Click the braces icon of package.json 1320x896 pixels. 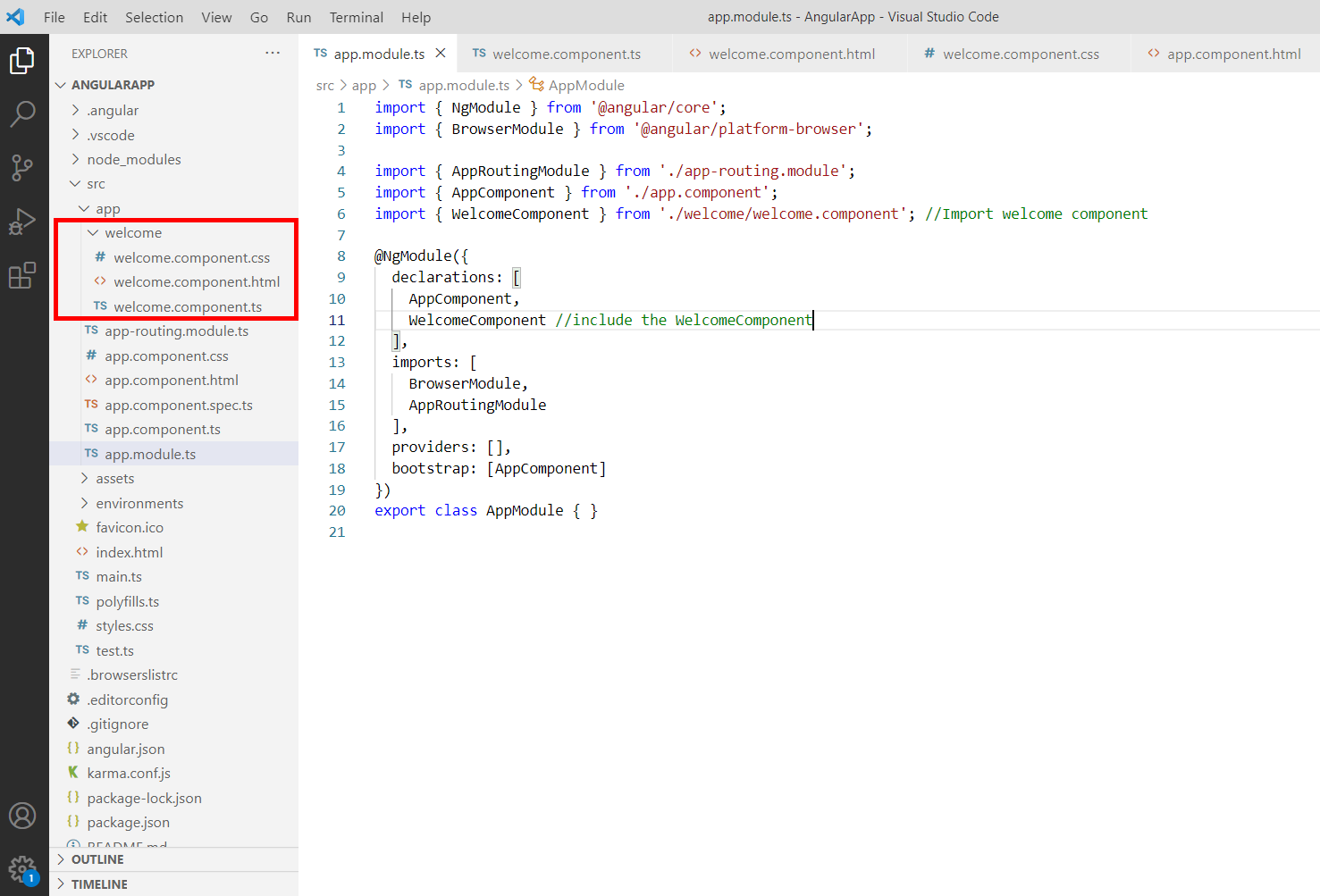[73, 822]
